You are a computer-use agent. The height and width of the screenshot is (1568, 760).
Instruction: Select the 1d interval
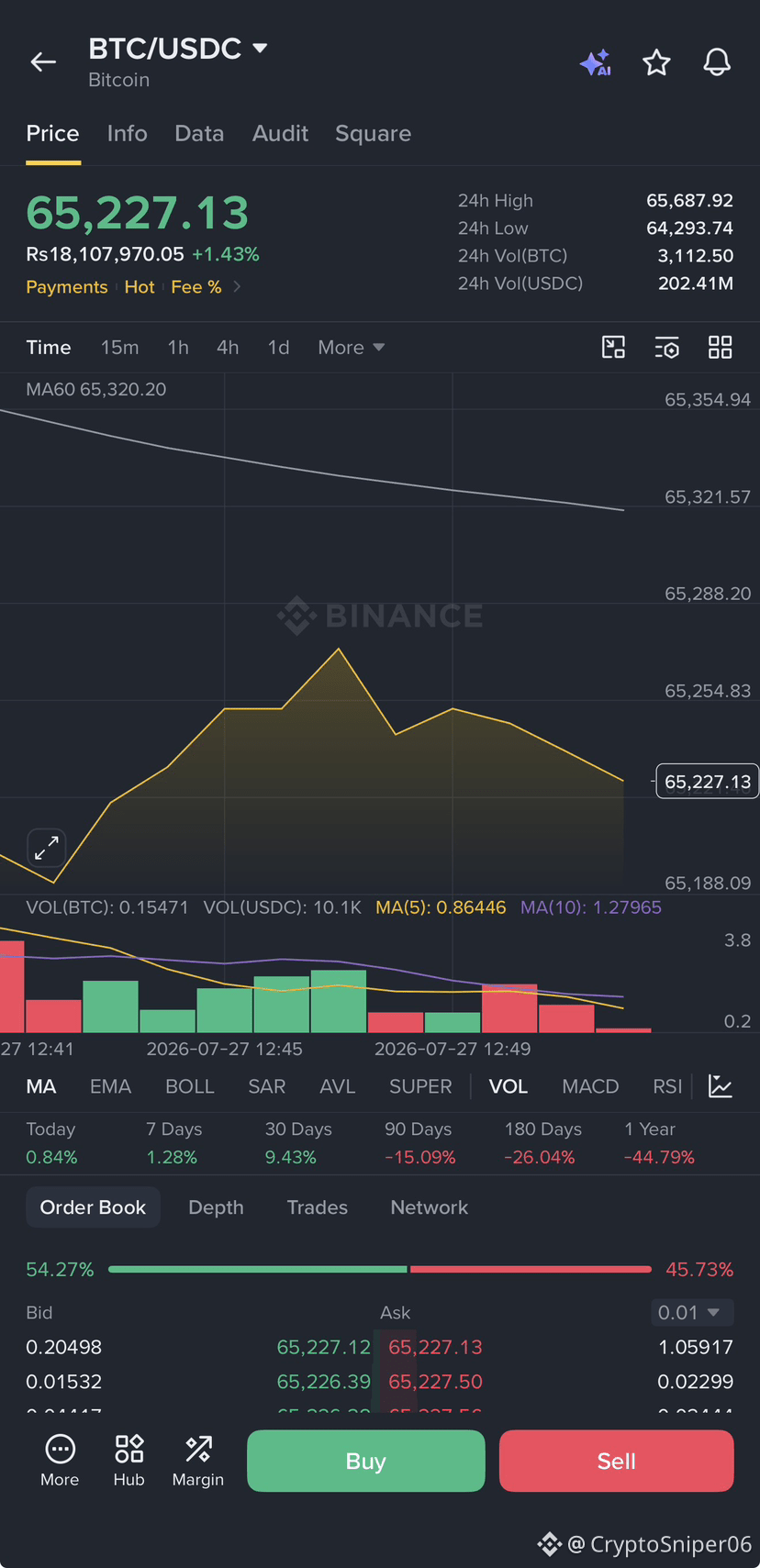tap(278, 348)
